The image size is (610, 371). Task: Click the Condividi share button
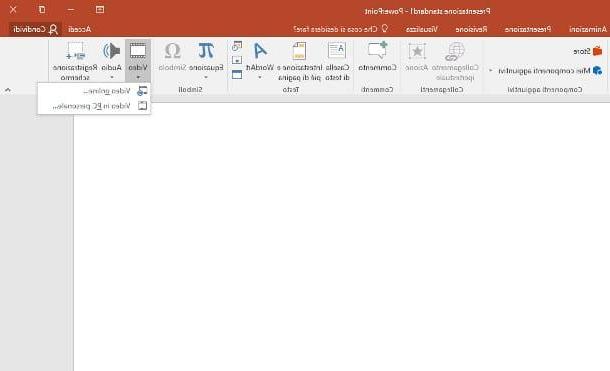pyautogui.click(x=35, y=29)
